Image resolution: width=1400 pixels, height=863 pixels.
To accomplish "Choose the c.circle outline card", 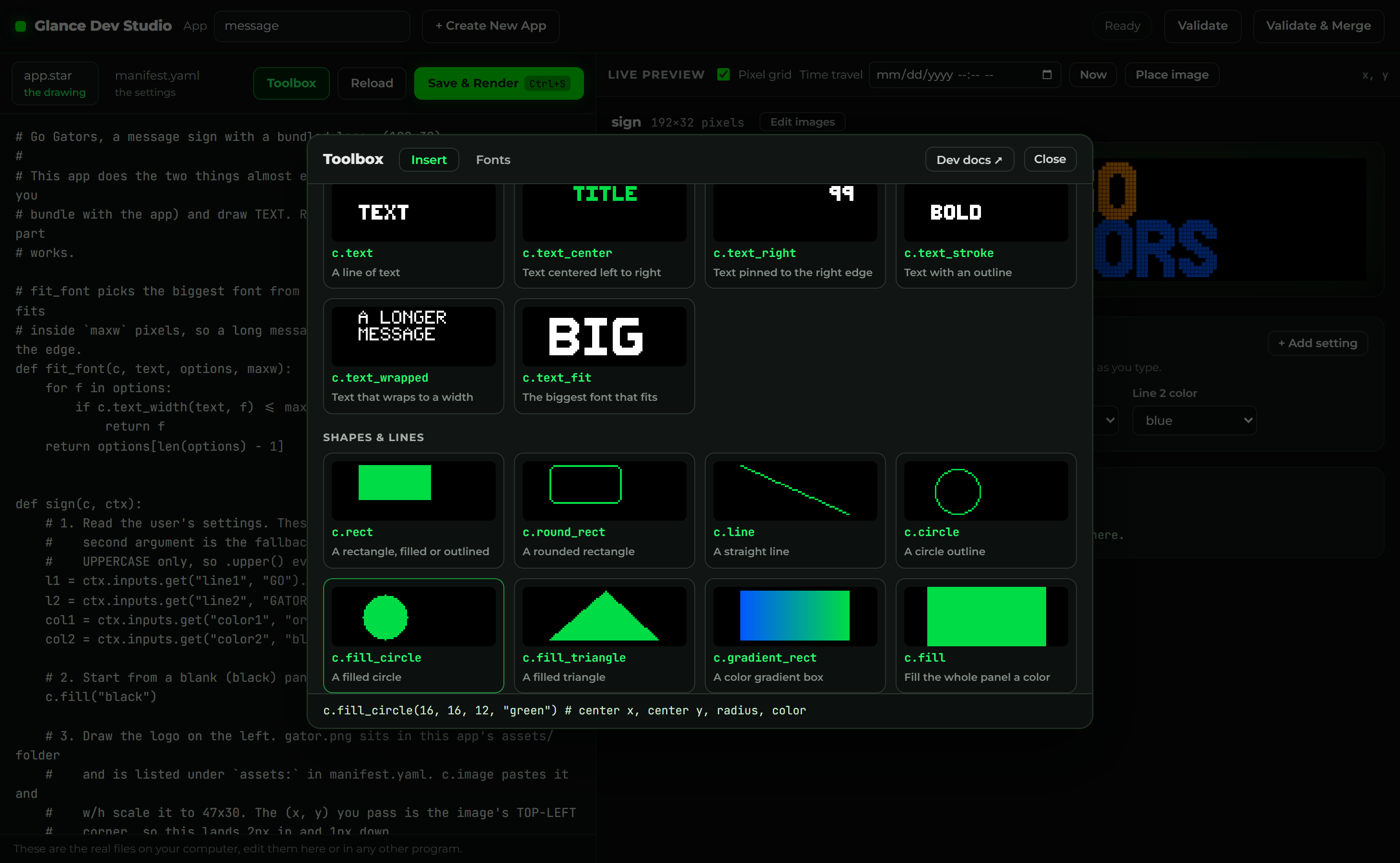I will pyautogui.click(x=986, y=510).
